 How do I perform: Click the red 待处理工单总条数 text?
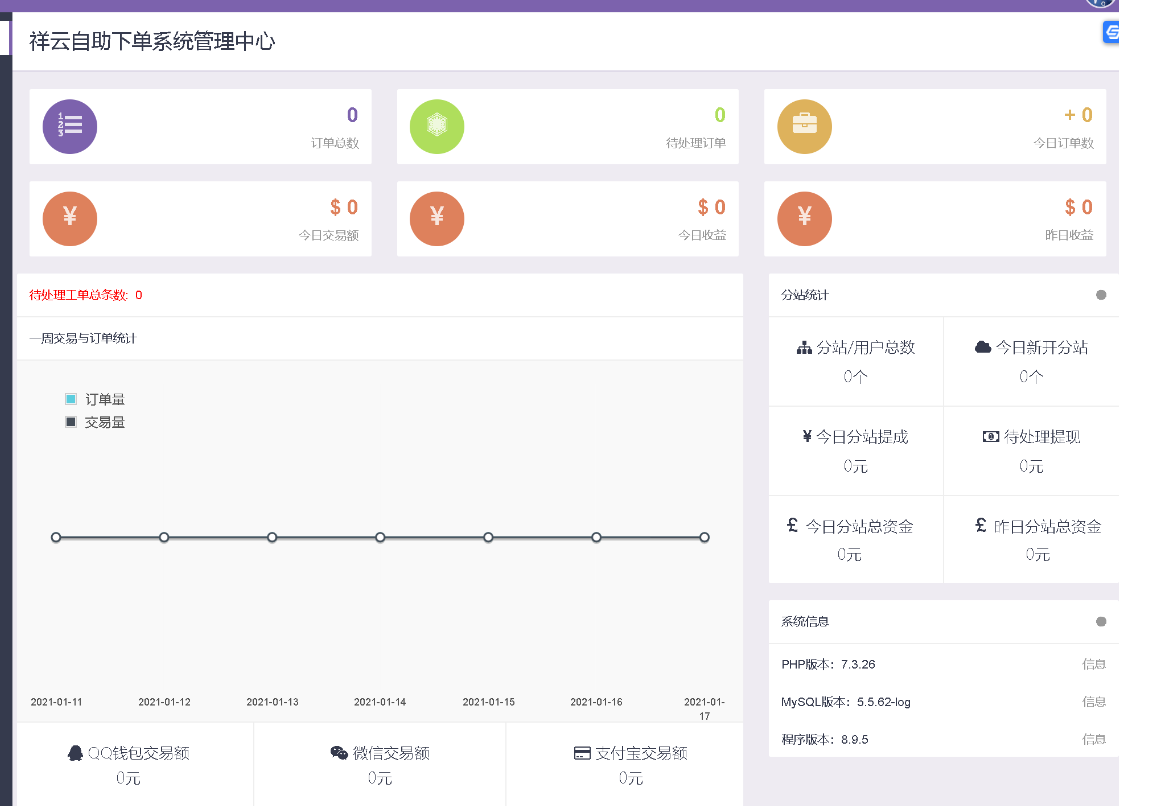click(85, 295)
